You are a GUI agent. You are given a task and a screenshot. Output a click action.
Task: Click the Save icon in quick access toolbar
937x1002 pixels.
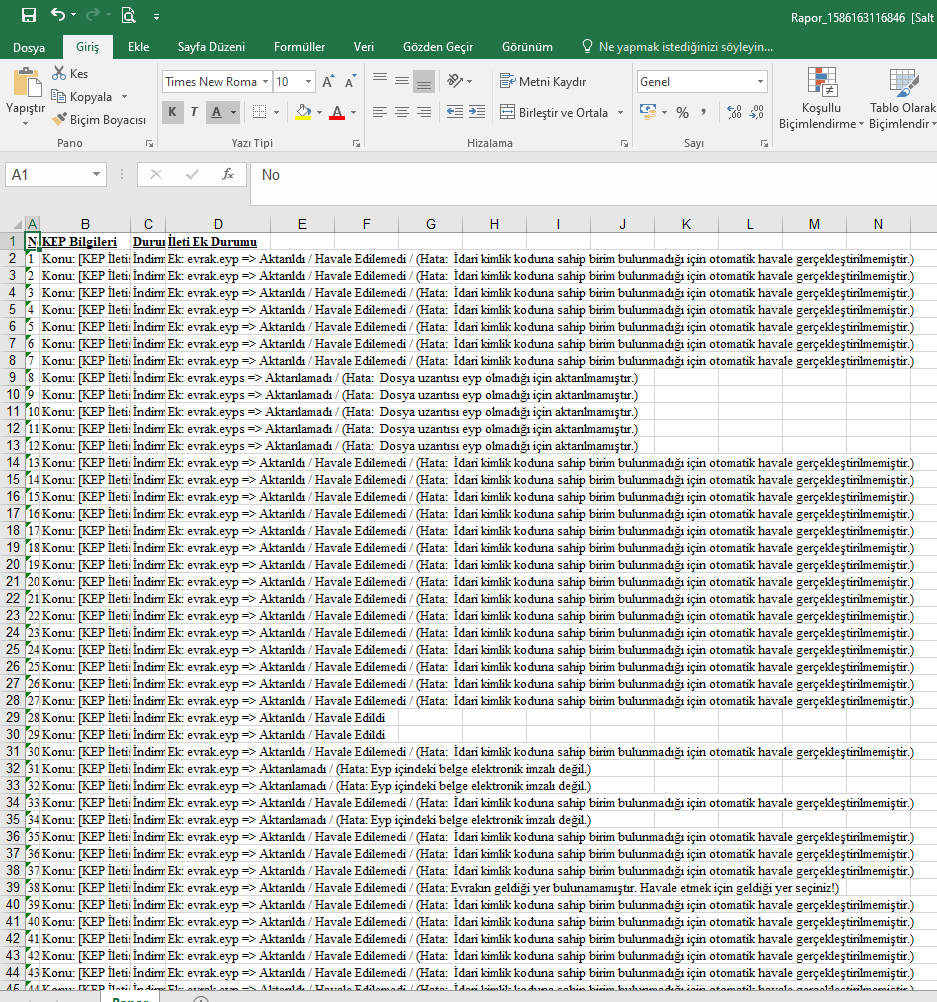(28, 15)
